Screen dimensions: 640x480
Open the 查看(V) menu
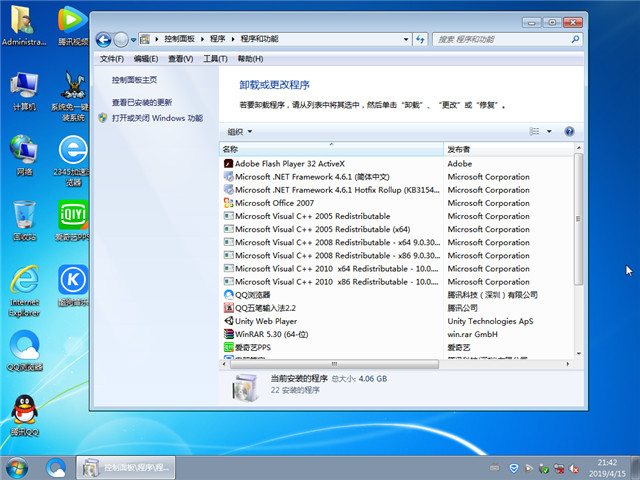(180, 59)
